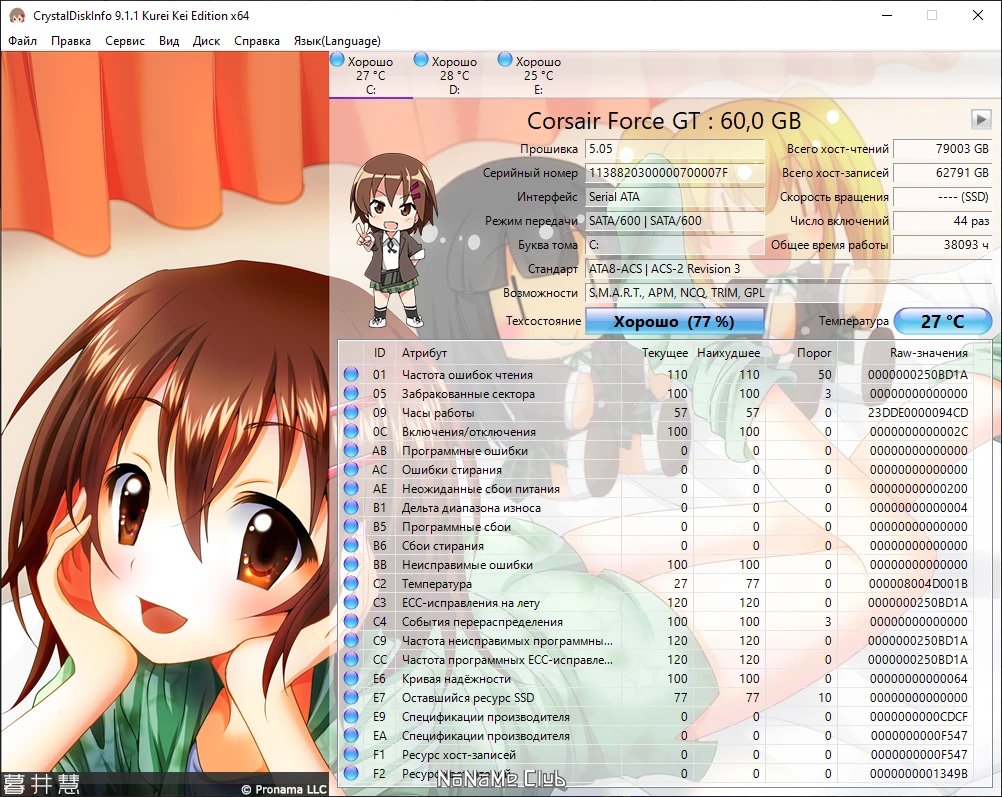
Task: Click status orb for attribute EA
Action: (351, 735)
